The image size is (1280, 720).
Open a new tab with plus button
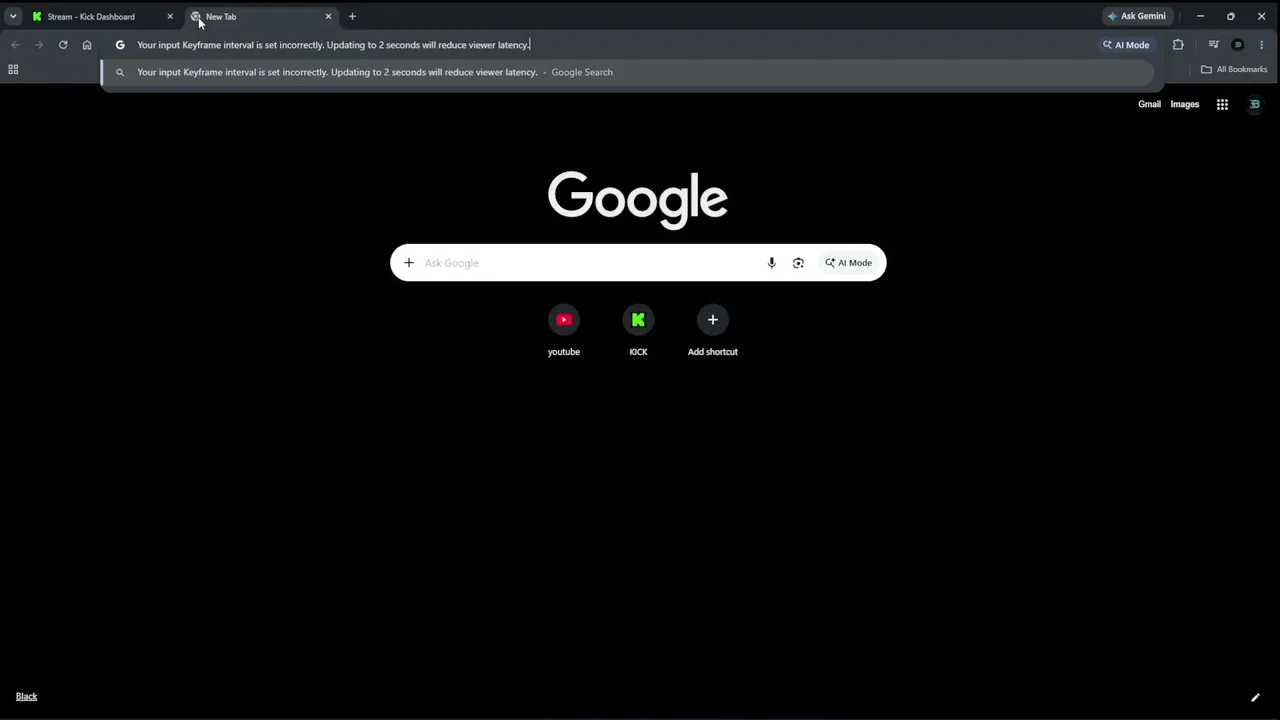[x=352, y=16]
